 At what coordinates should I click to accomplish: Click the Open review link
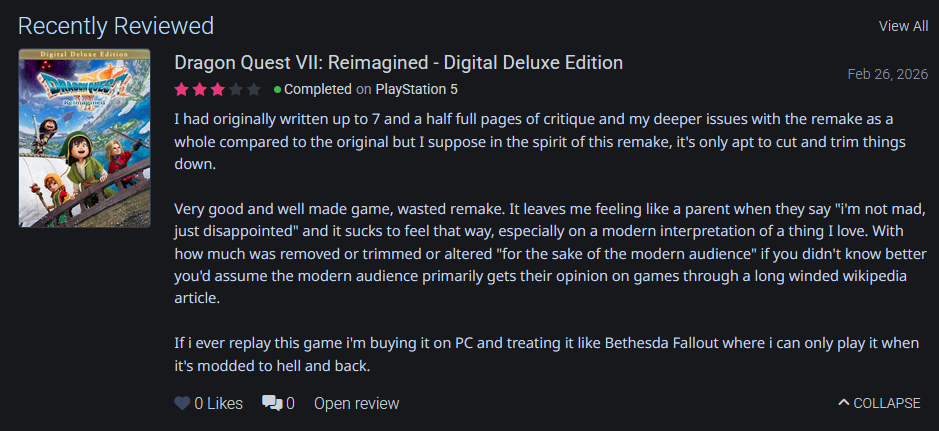click(356, 404)
